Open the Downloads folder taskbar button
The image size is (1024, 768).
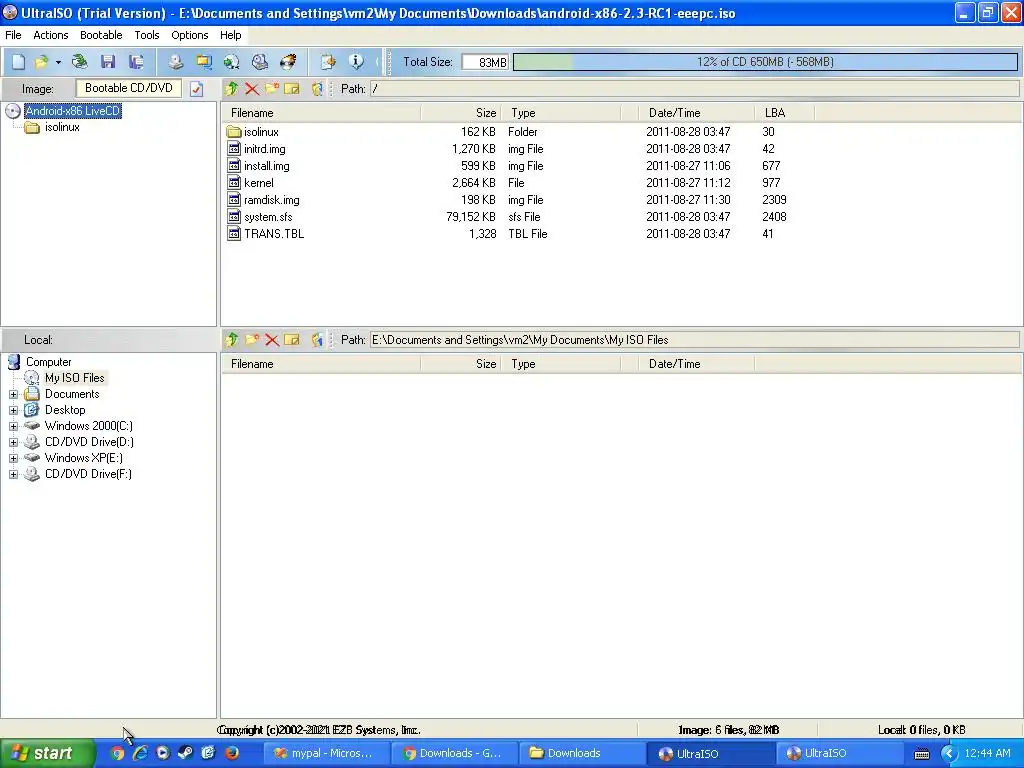pos(581,753)
